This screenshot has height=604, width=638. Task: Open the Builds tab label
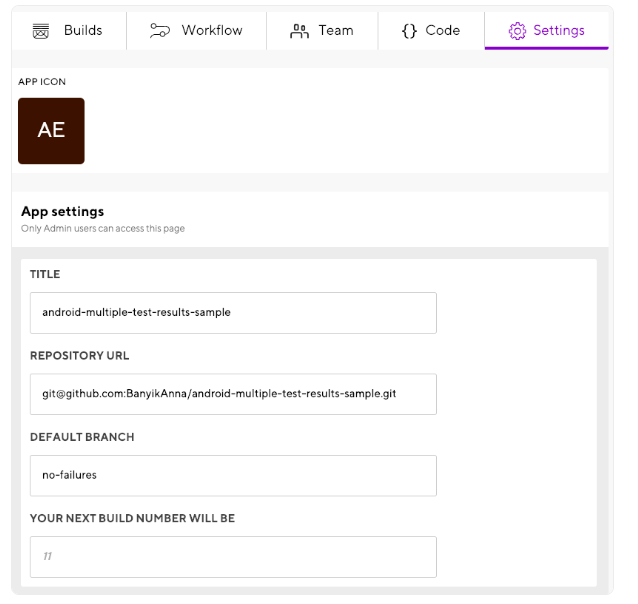point(83,31)
